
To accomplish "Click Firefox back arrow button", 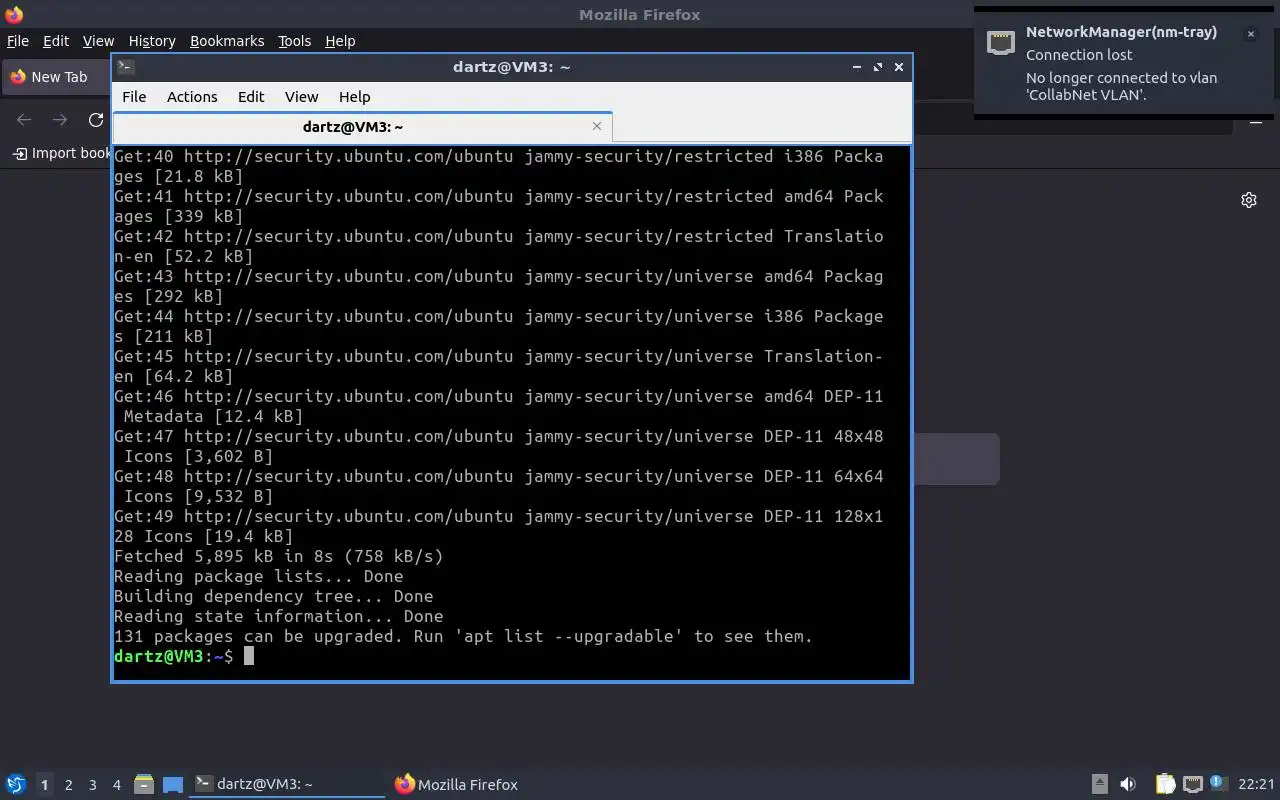I will (24, 120).
